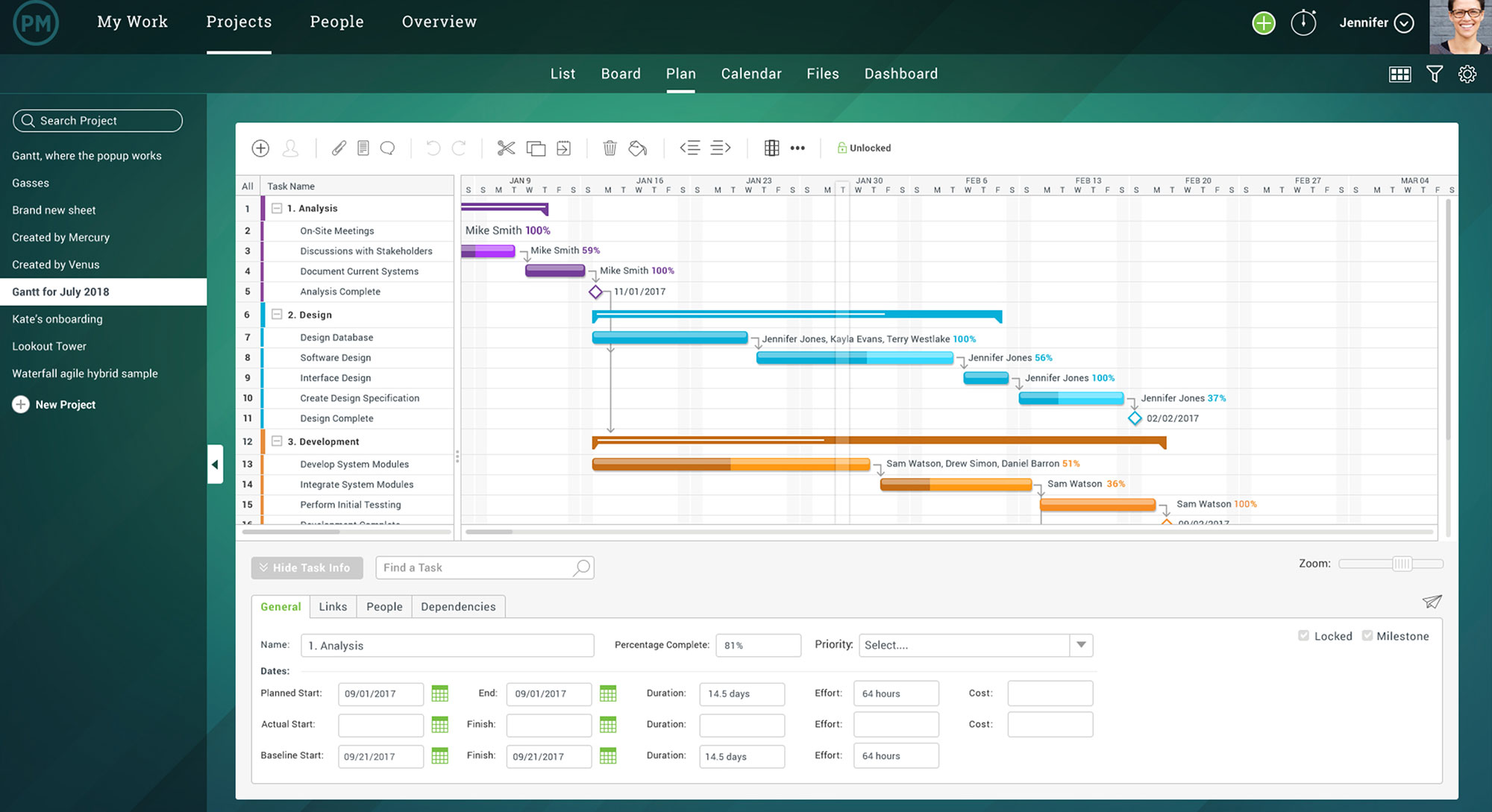
Task: Click the Edit pencil icon in toolbar
Action: (338, 148)
